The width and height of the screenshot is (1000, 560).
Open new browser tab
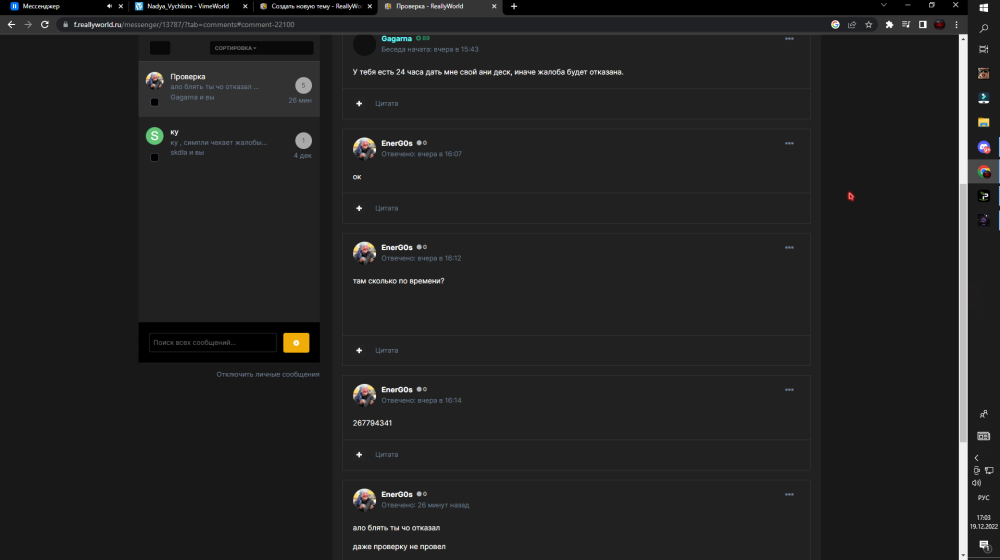coord(514,6)
